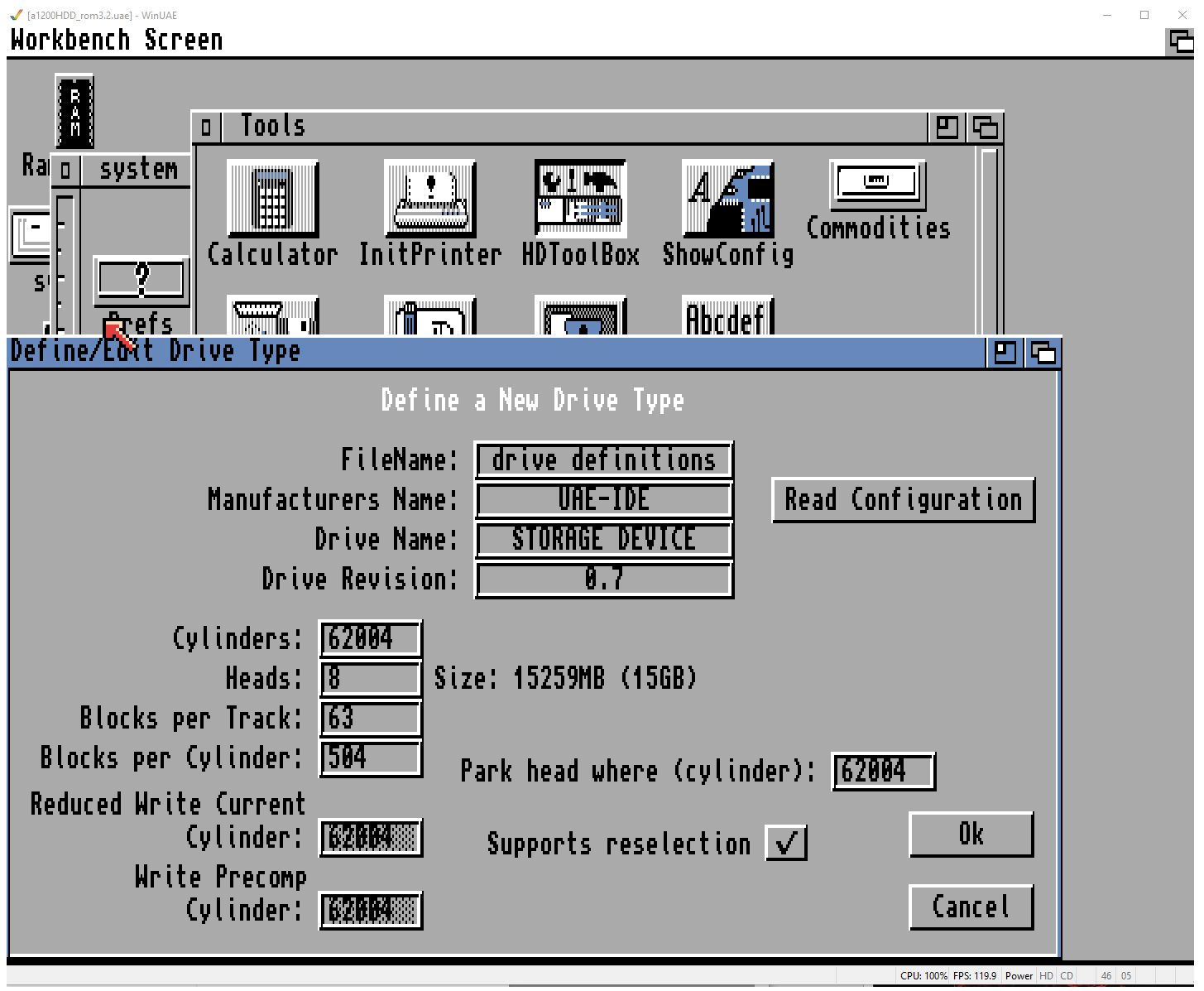This screenshot has height=991, width=1204.
Task: Click the Tools window vertical scrollbar
Action: 989,240
